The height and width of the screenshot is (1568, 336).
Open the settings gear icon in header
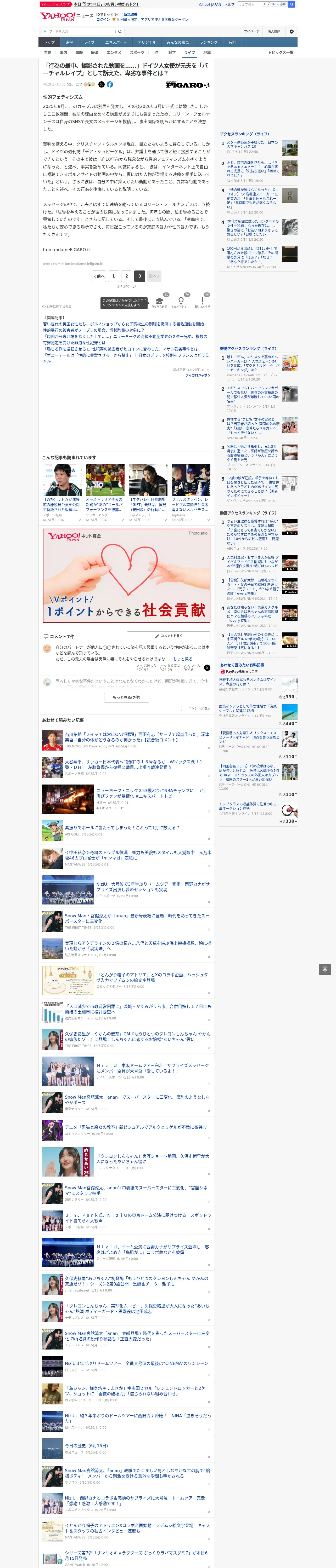[292, 31]
